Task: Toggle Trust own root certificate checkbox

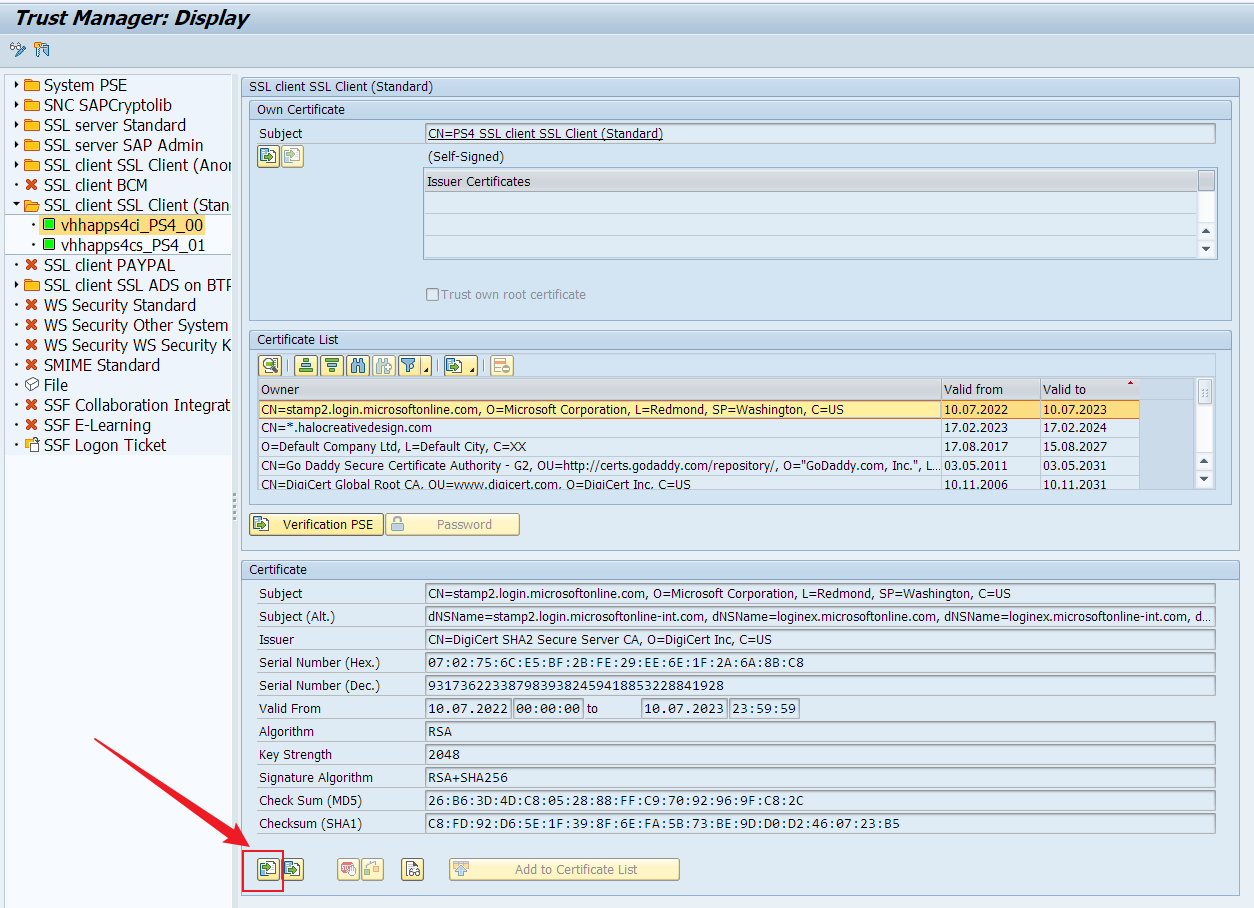Action: coord(433,295)
